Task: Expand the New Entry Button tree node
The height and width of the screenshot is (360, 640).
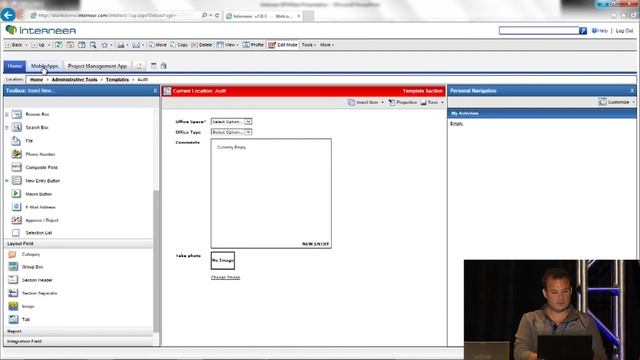Action: tap(7, 180)
